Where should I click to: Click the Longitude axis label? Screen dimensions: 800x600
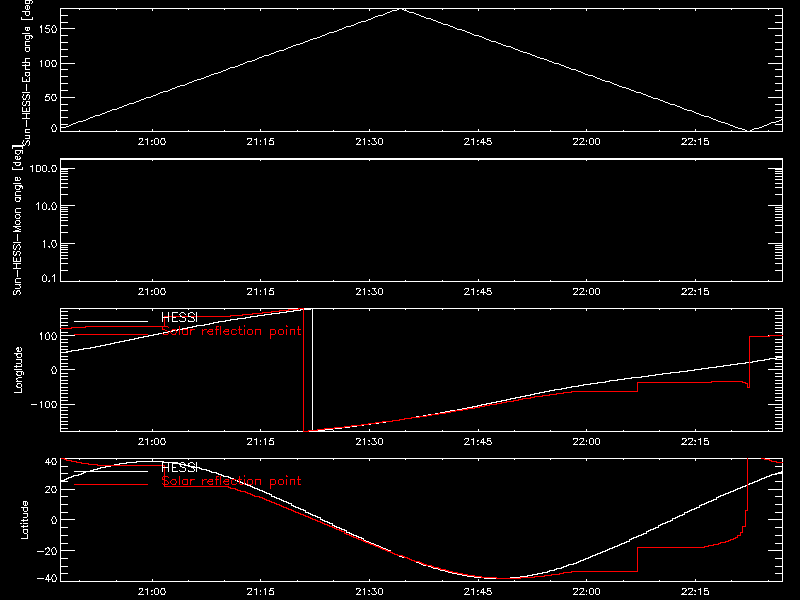pyautogui.click(x=18, y=370)
